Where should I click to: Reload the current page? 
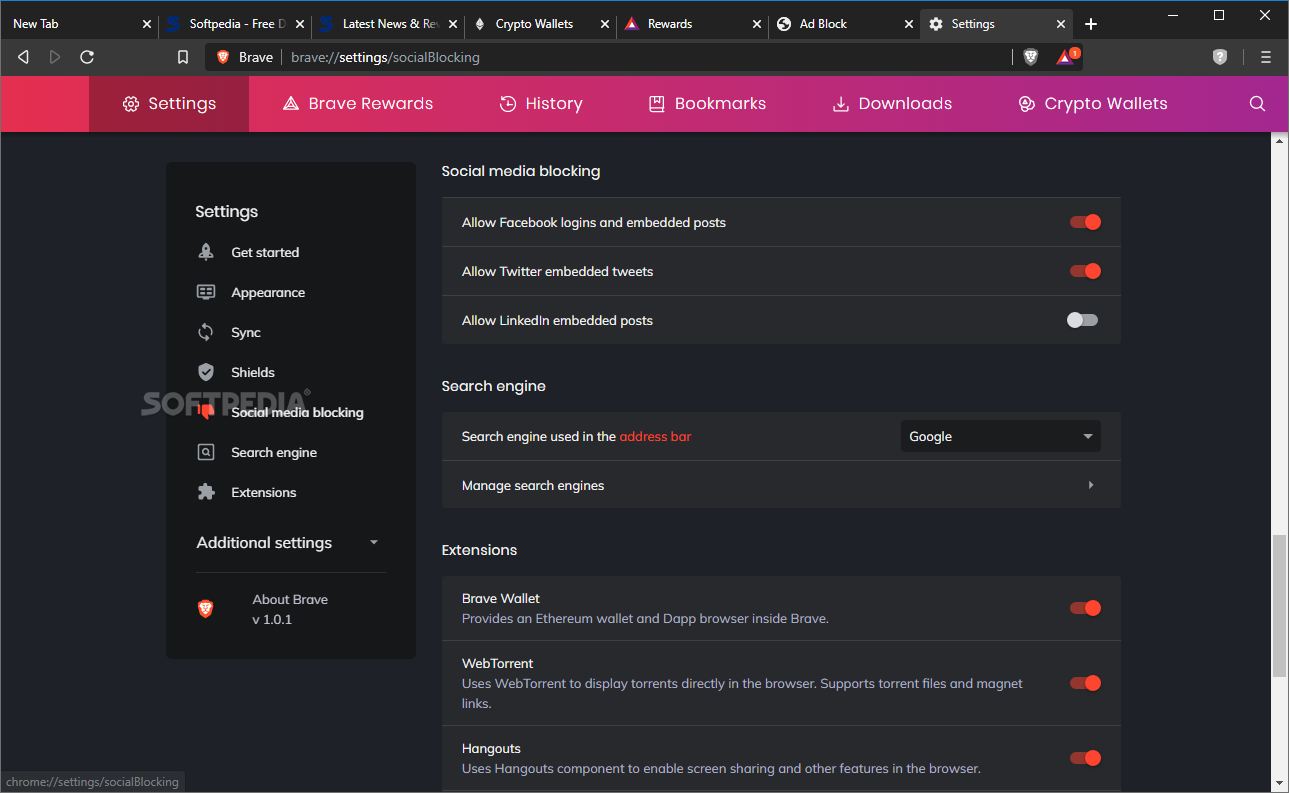point(87,57)
